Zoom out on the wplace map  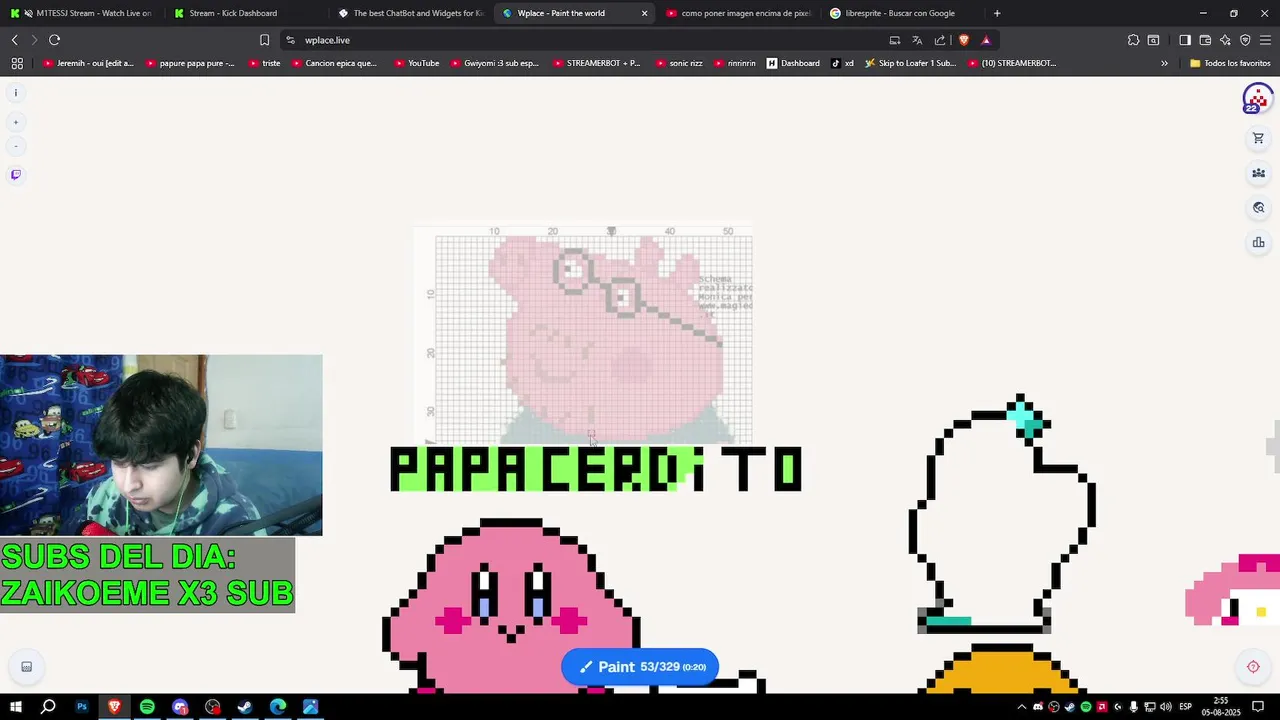[x=15, y=146]
